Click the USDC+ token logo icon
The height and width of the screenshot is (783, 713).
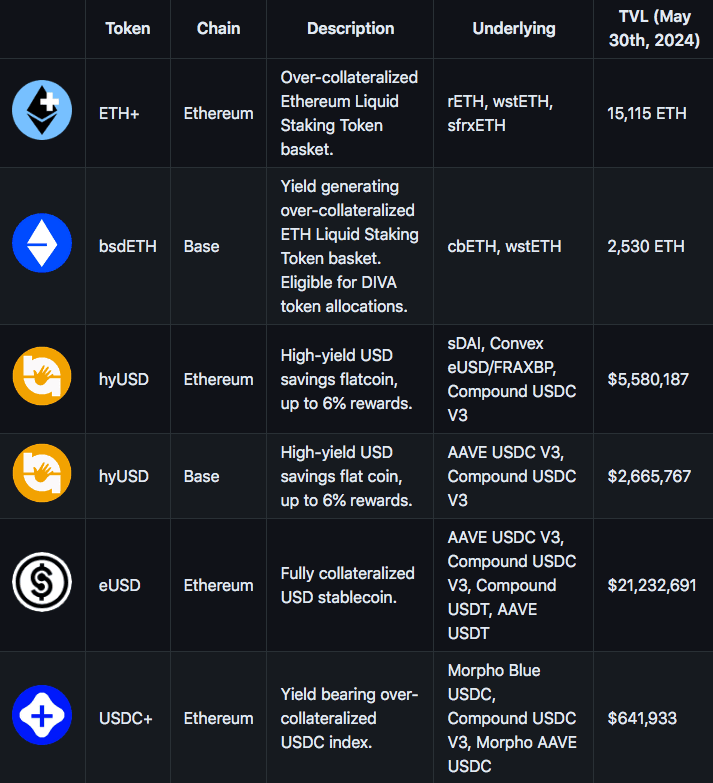coord(42,716)
